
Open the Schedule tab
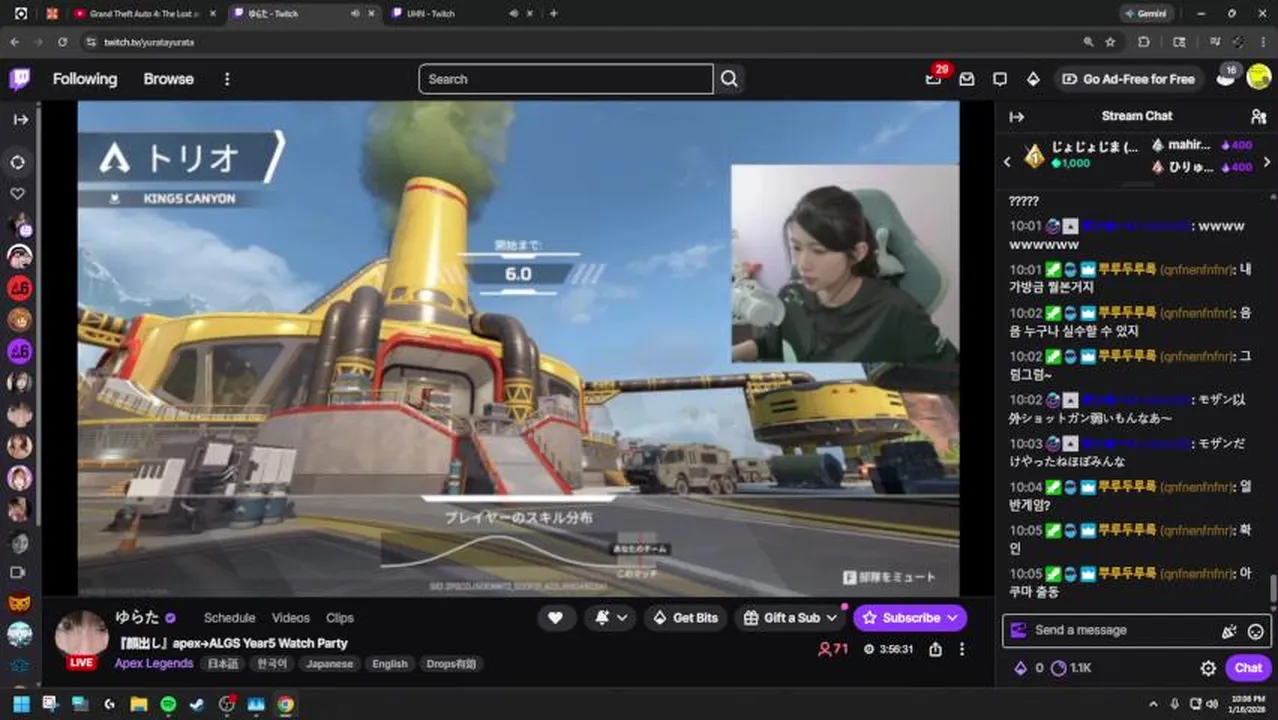(x=229, y=618)
